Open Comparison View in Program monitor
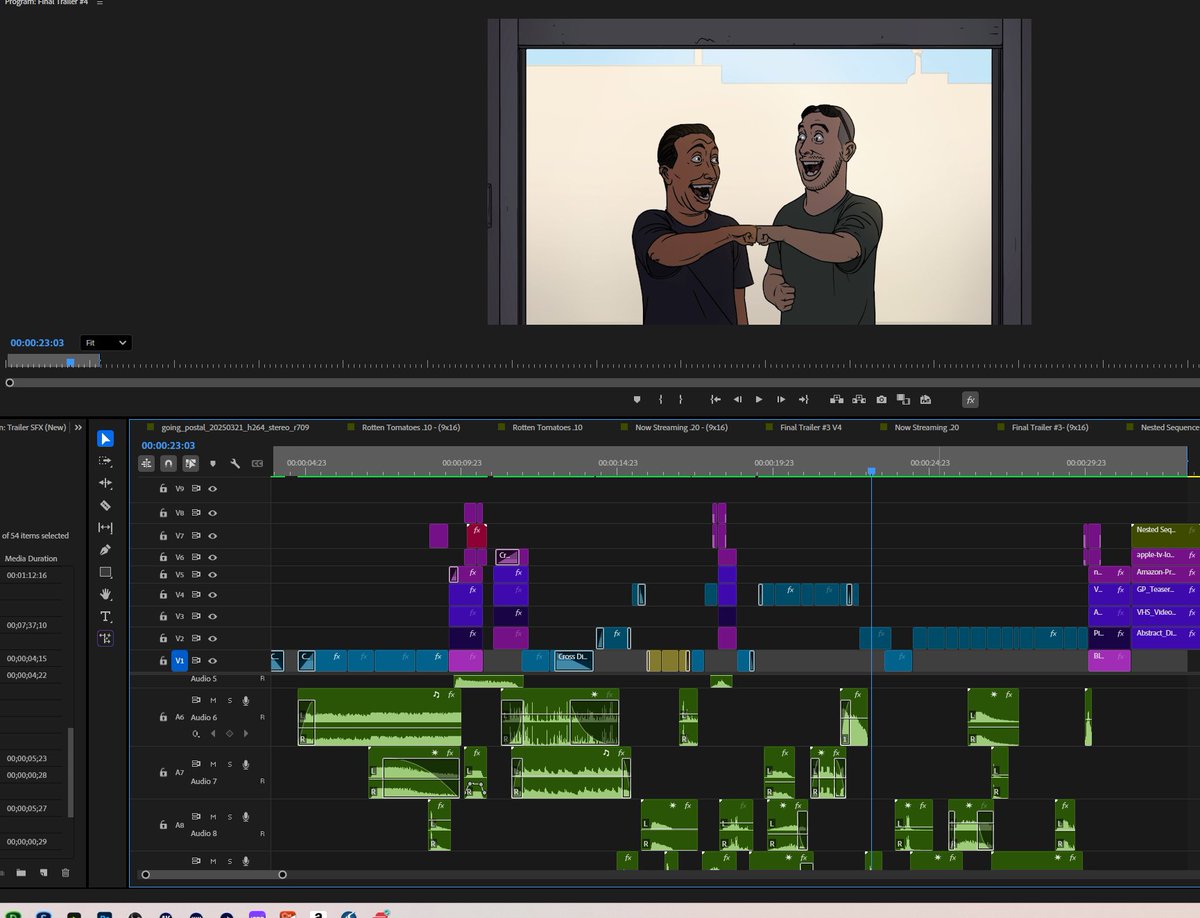The image size is (1200, 918). (x=903, y=399)
